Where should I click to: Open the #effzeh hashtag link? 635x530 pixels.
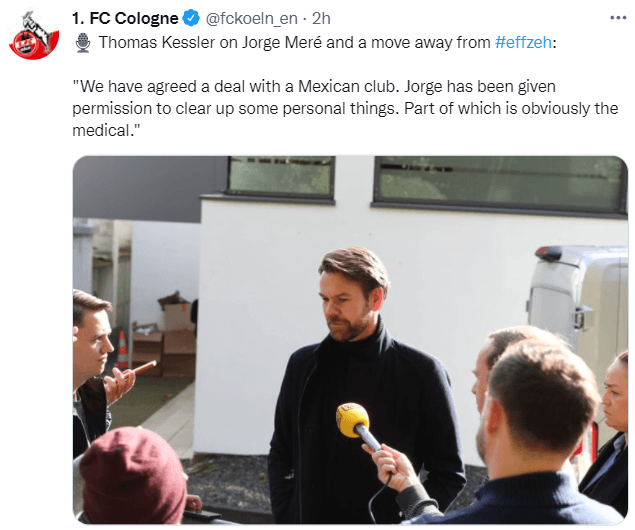coord(523,42)
